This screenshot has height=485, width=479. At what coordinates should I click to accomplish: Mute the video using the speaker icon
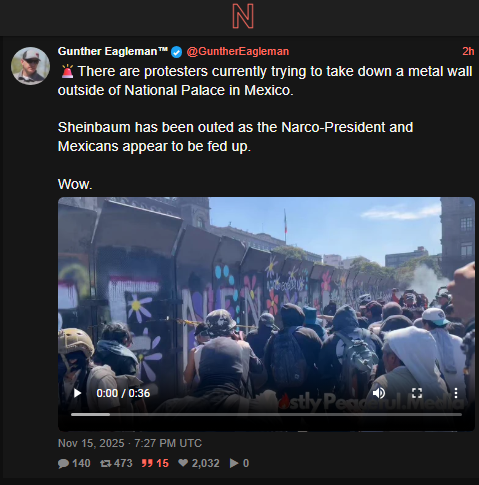coord(378,393)
